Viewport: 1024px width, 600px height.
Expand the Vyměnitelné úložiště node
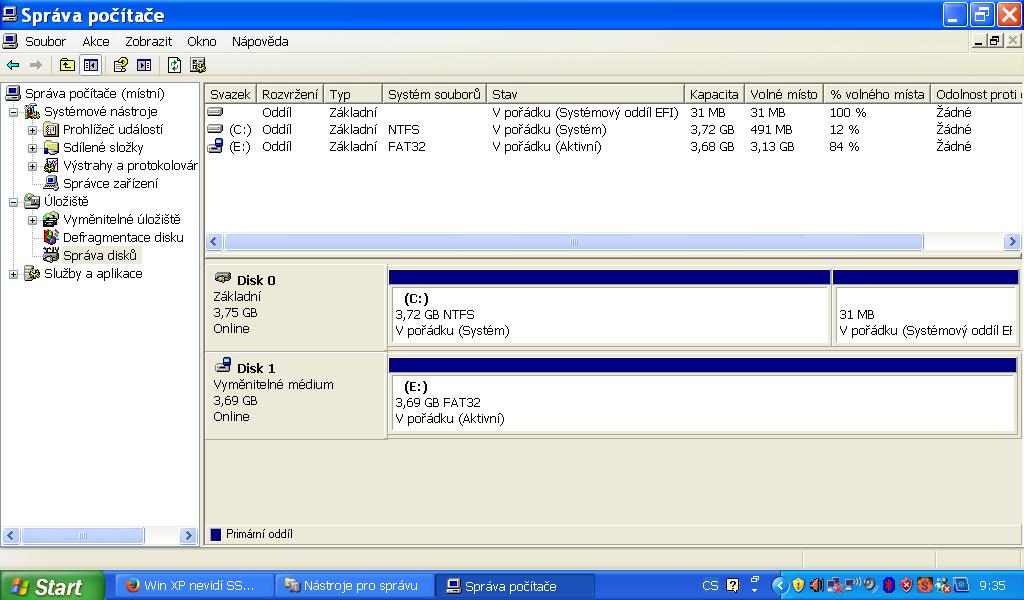(x=33, y=220)
